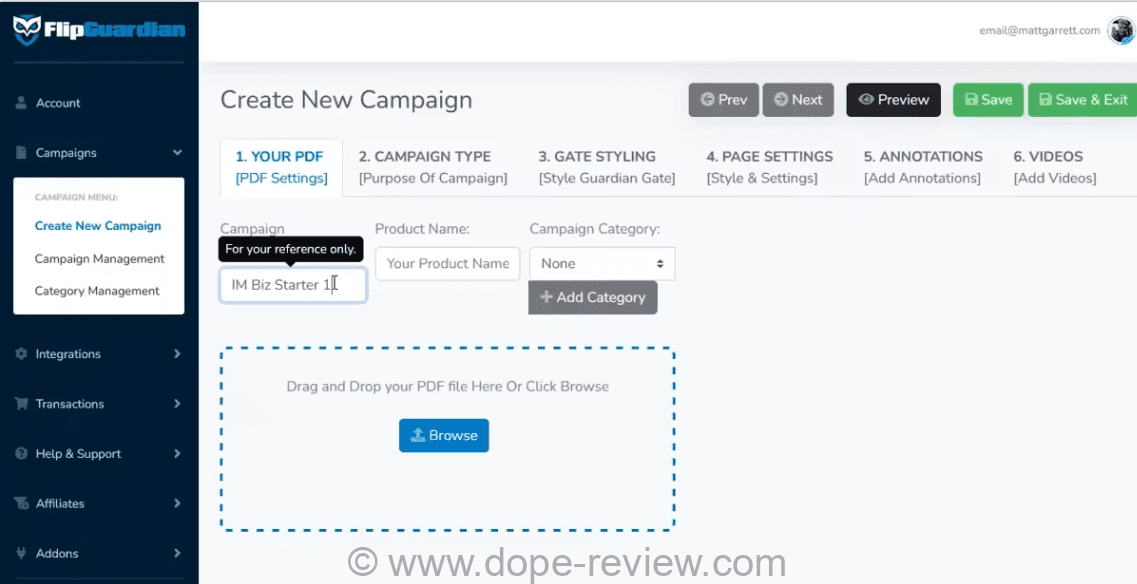The image size is (1137, 584).
Task: Click the Product Name input field
Action: click(x=447, y=264)
